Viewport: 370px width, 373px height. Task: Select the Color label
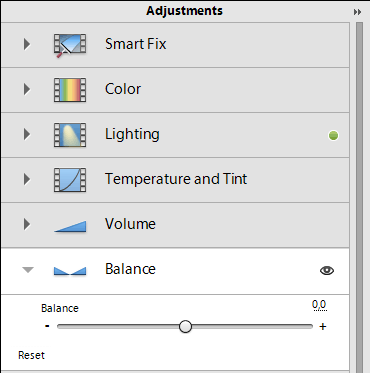coord(123,89)
